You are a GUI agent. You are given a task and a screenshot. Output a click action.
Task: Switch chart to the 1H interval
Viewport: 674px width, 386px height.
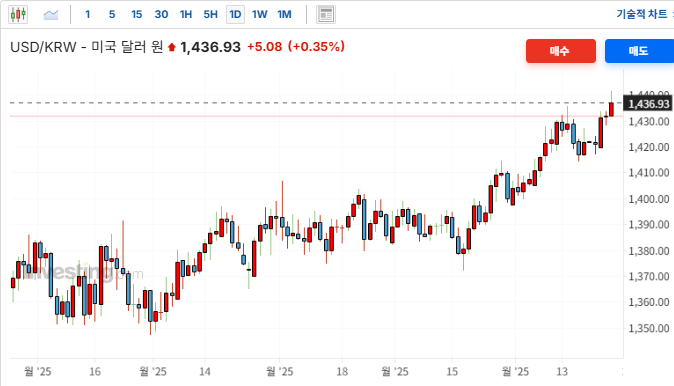tap(186, 15)
